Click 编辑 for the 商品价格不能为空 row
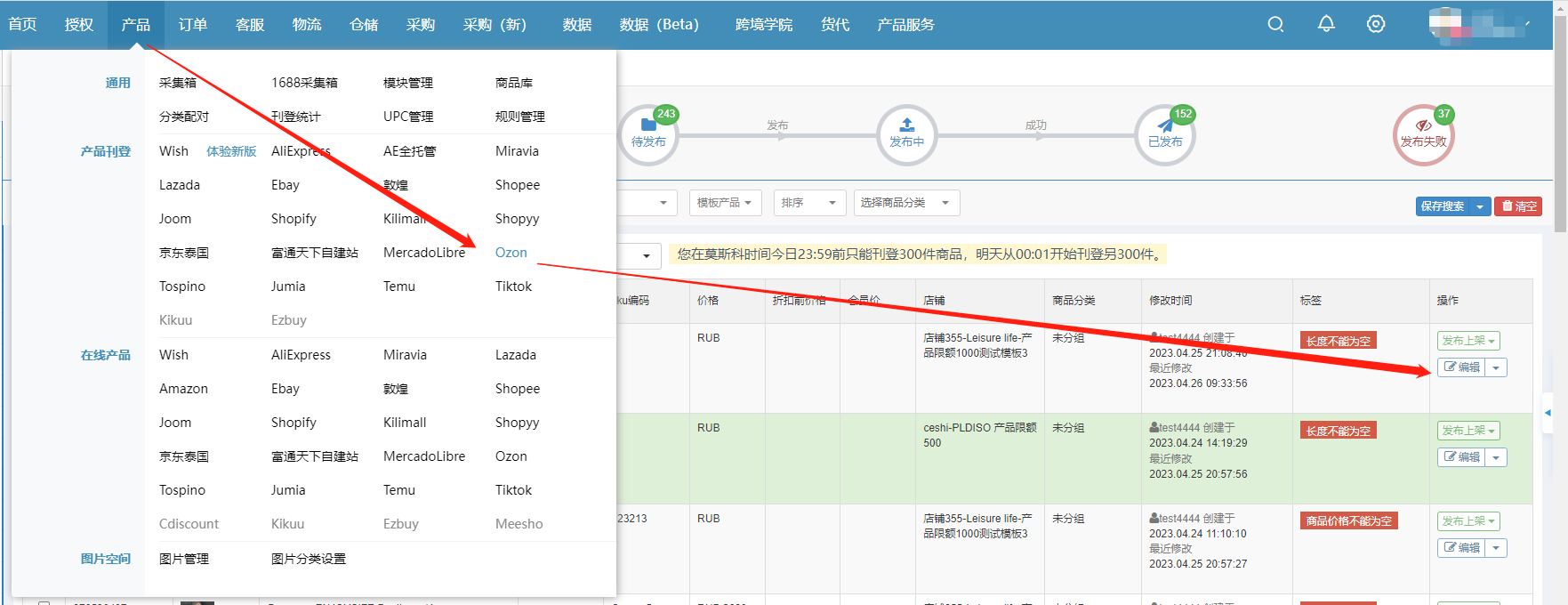Viewport: 1568px width, 605px height. (x=1462, y=548)
